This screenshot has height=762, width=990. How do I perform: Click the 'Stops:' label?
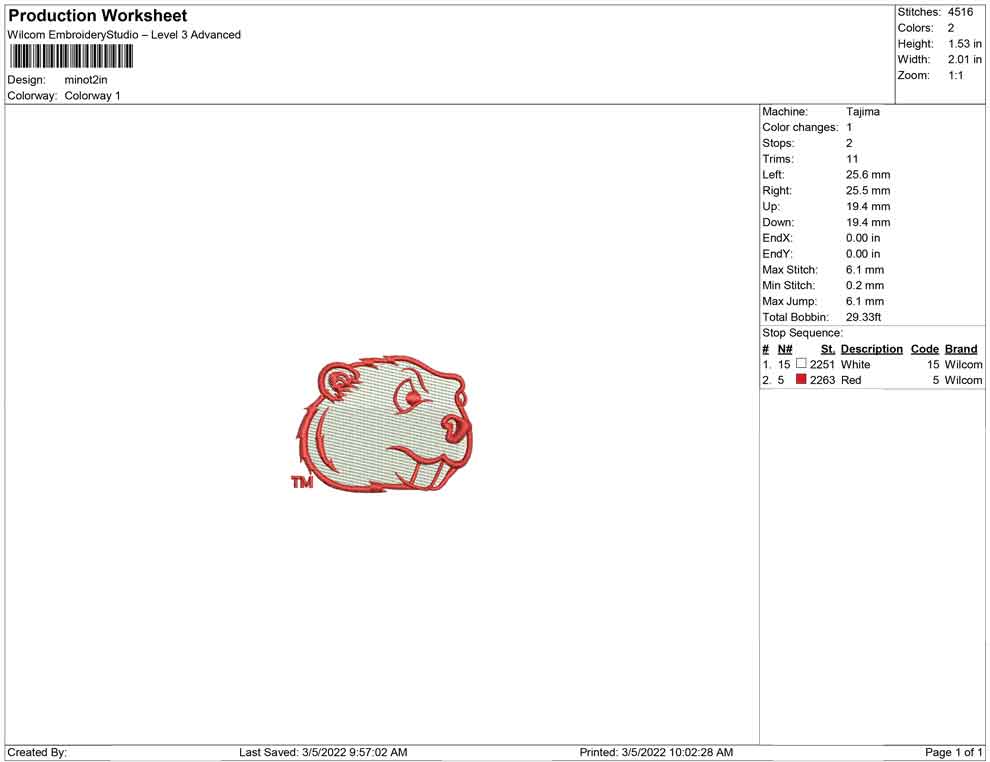(x=778, y=143)
